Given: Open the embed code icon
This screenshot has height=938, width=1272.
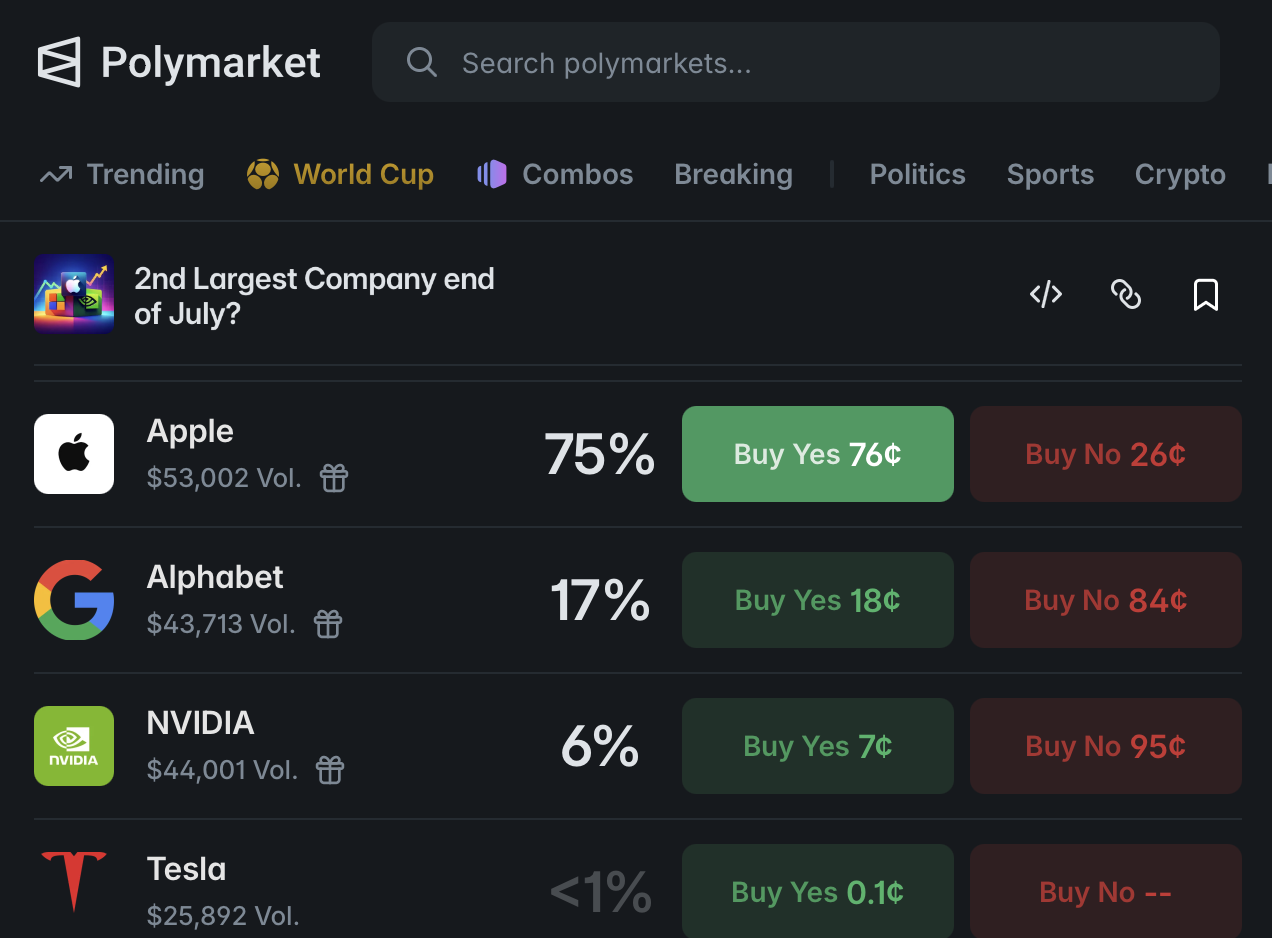Looking at the screenshot, I should coord(1046,294).
